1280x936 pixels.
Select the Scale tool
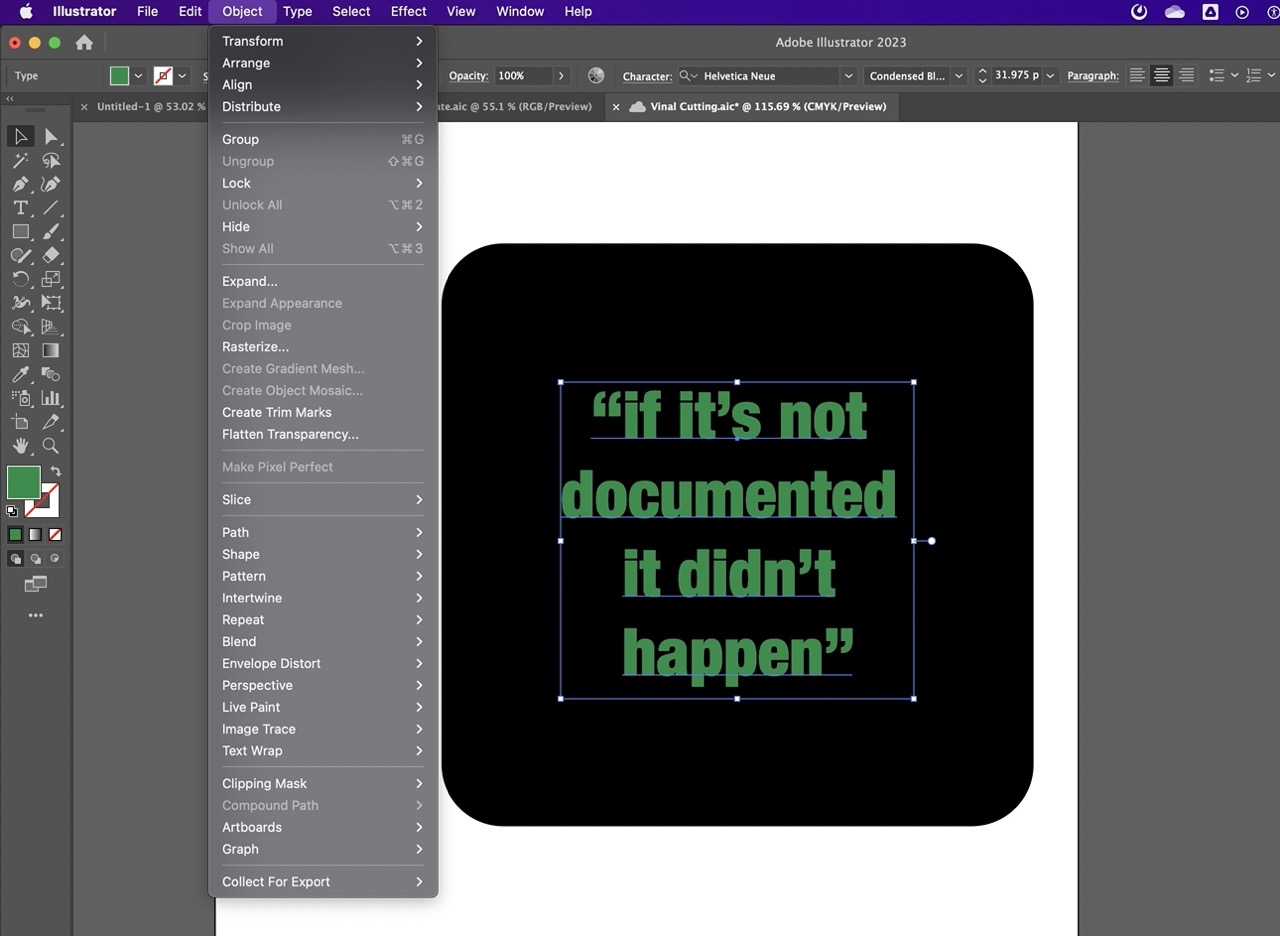[51, 279]
